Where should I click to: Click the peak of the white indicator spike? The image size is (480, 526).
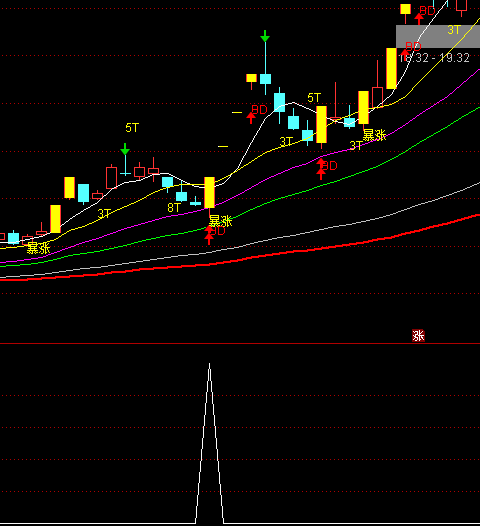point(209,364)
